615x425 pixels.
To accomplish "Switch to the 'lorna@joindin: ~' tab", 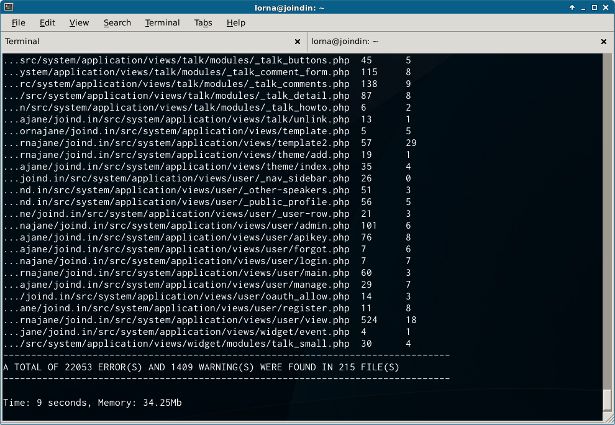I will (459, 42).
